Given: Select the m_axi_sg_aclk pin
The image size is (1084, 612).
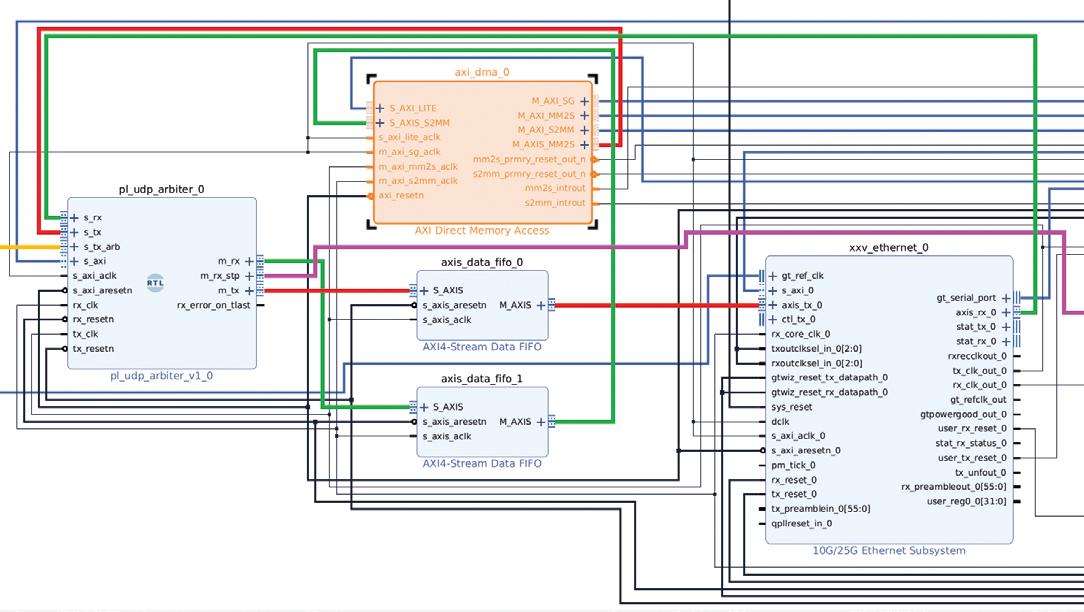Looking at the screenshot, I should [x=409, y=152].
